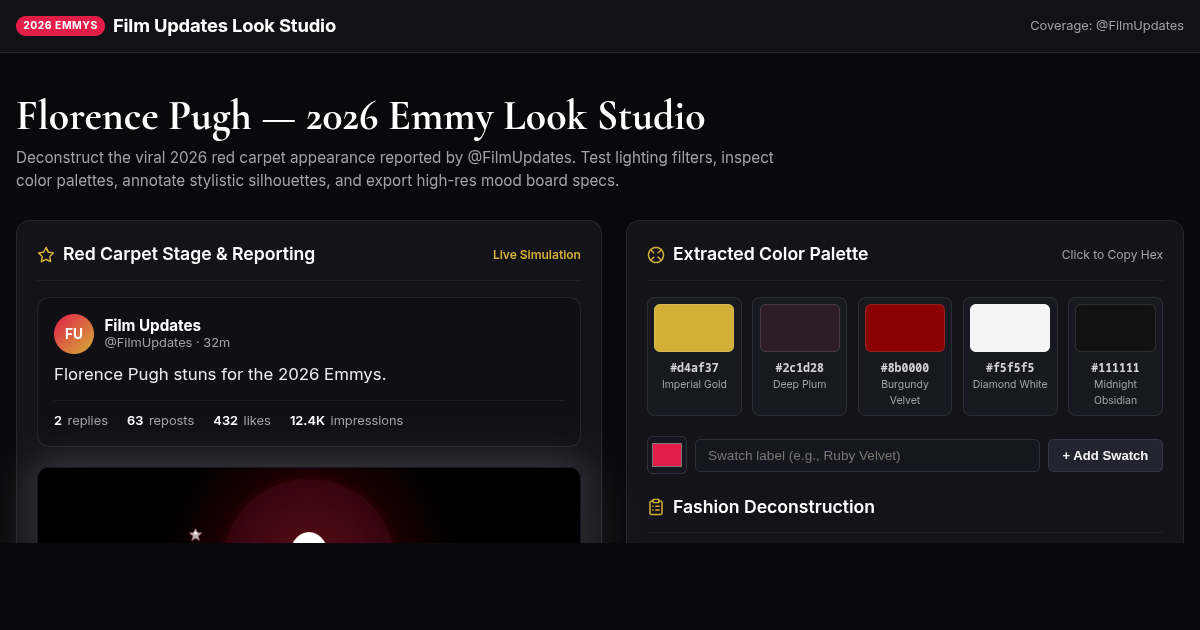Click the star icon beside Red Carpet Stage
The width and height of the screenshot is (1200, 630).
(x=46, y=255)
